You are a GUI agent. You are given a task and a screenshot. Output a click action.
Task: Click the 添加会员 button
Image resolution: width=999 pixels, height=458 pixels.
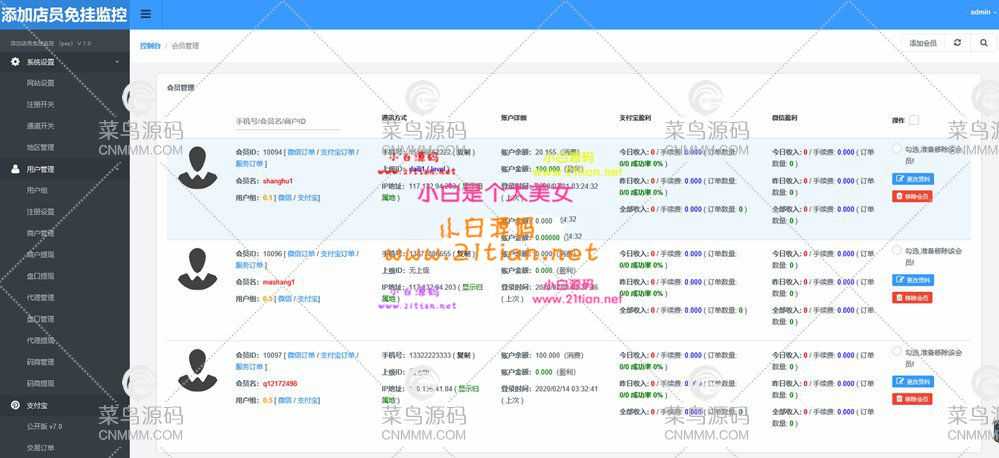click(x=923, y=43)
